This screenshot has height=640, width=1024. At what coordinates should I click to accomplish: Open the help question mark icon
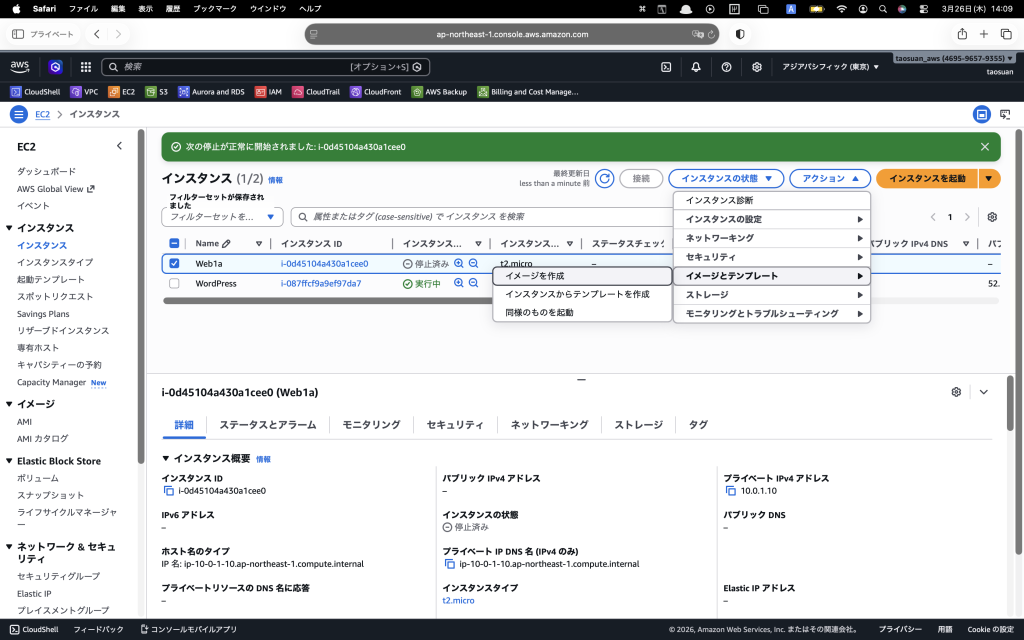click(x=726, y=67)
